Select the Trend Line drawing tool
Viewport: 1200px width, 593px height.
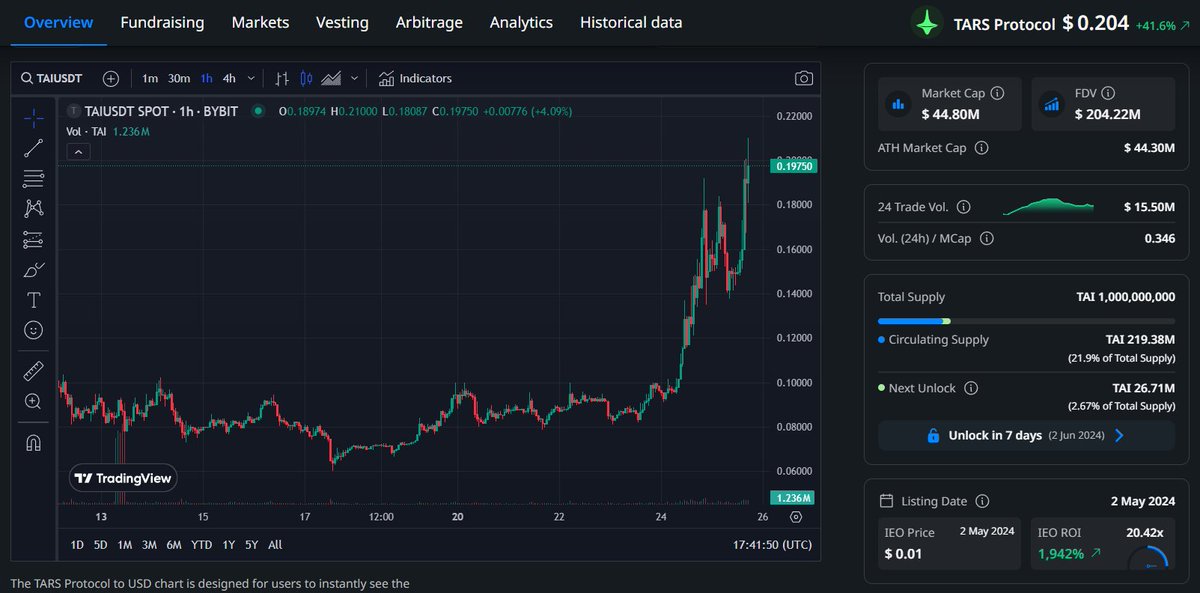coord(33,147)
